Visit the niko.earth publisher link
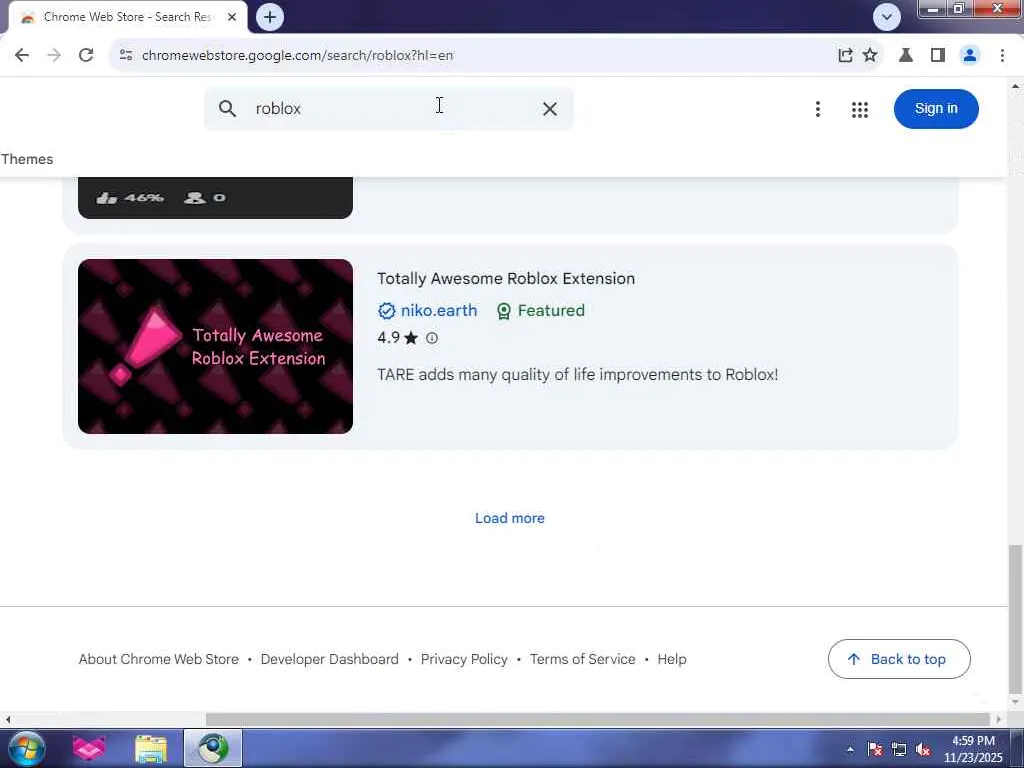The width and height of the screenshot is (1024, 768). coord(439,310)
